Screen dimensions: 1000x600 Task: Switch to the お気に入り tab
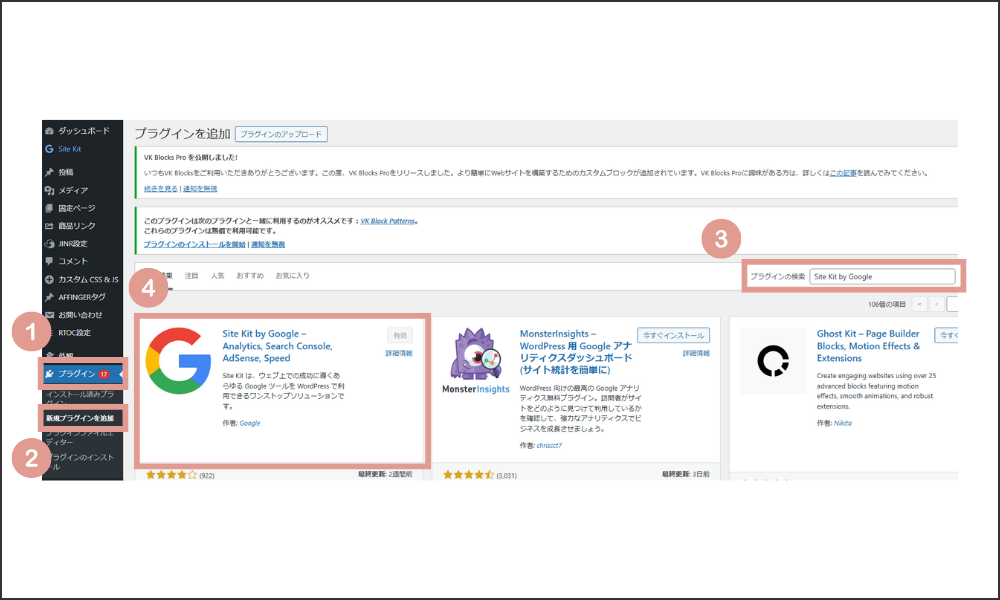[293, 275]
